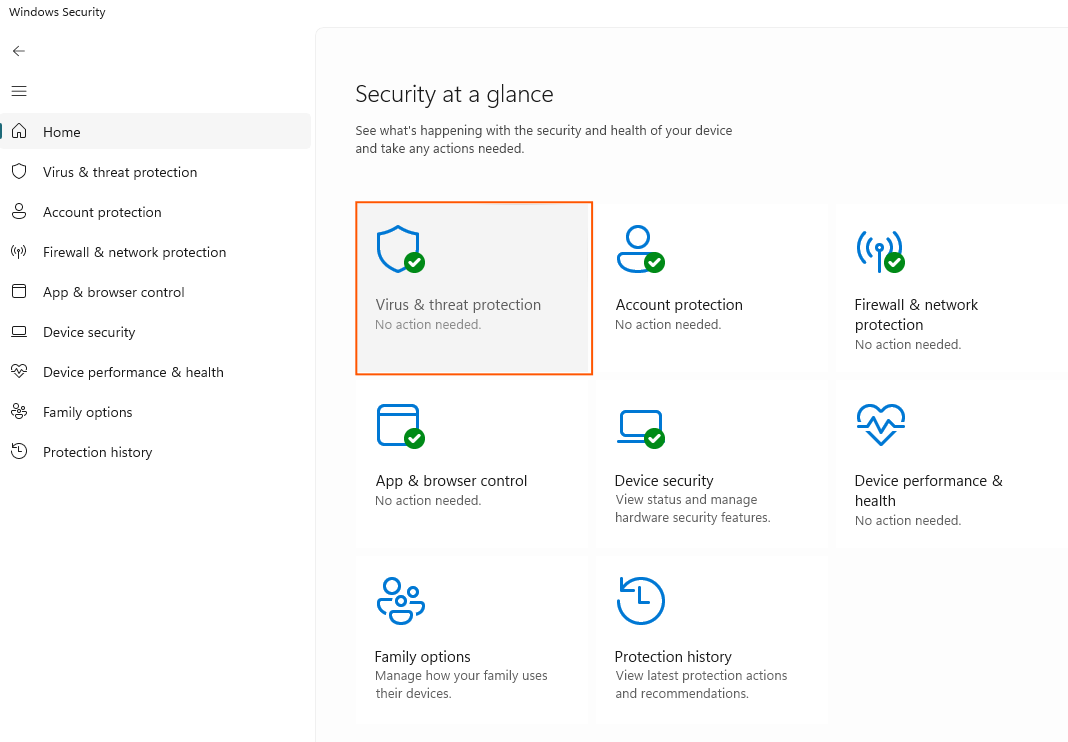Image resolution: width=1068 pixels, height=742 pixels.
Task: Click 'No action needed.' under Account protection tile
Action: [668, 325]
